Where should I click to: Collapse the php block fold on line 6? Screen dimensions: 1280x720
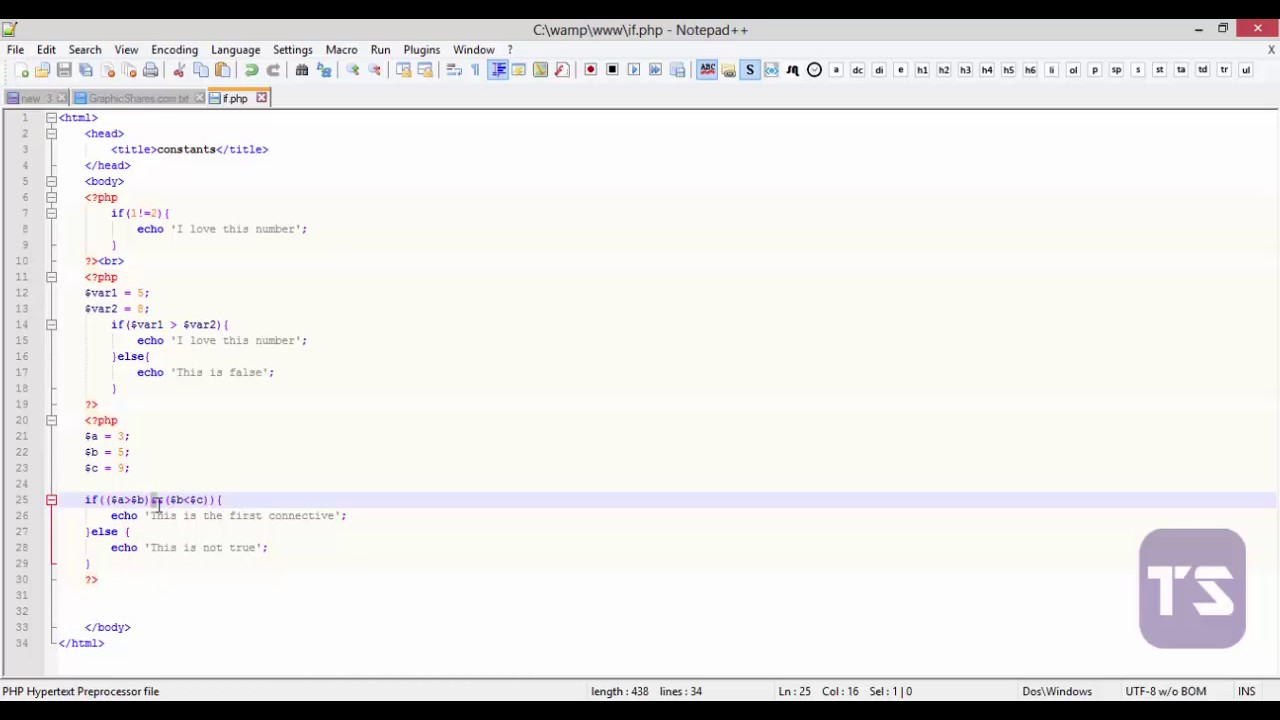pos(51,198)
